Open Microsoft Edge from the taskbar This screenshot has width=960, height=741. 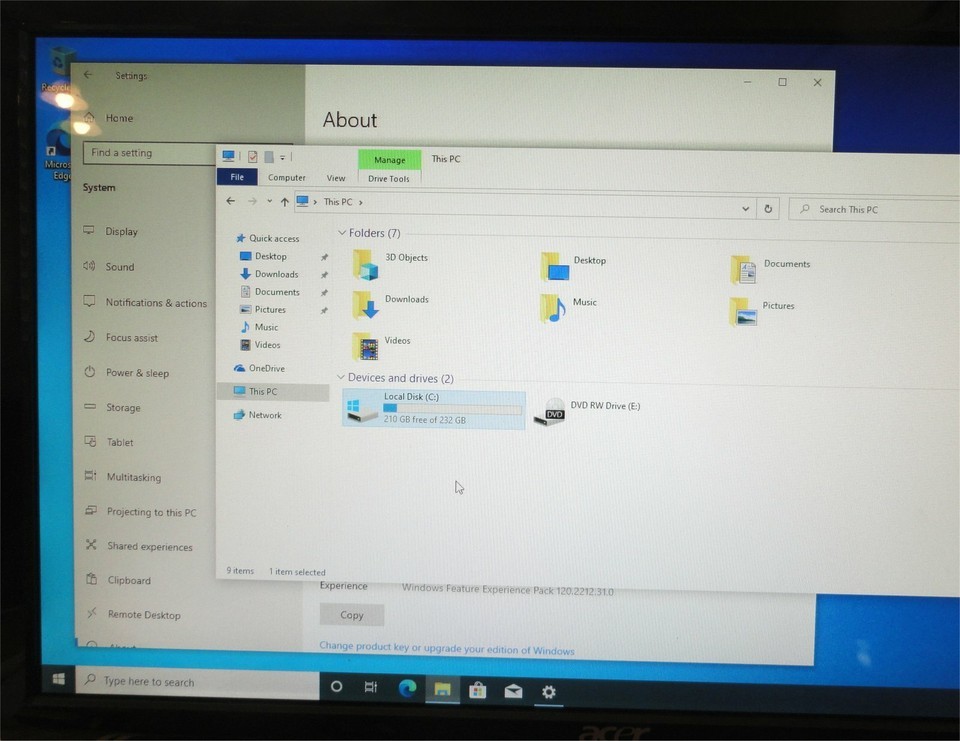point(407,689)
